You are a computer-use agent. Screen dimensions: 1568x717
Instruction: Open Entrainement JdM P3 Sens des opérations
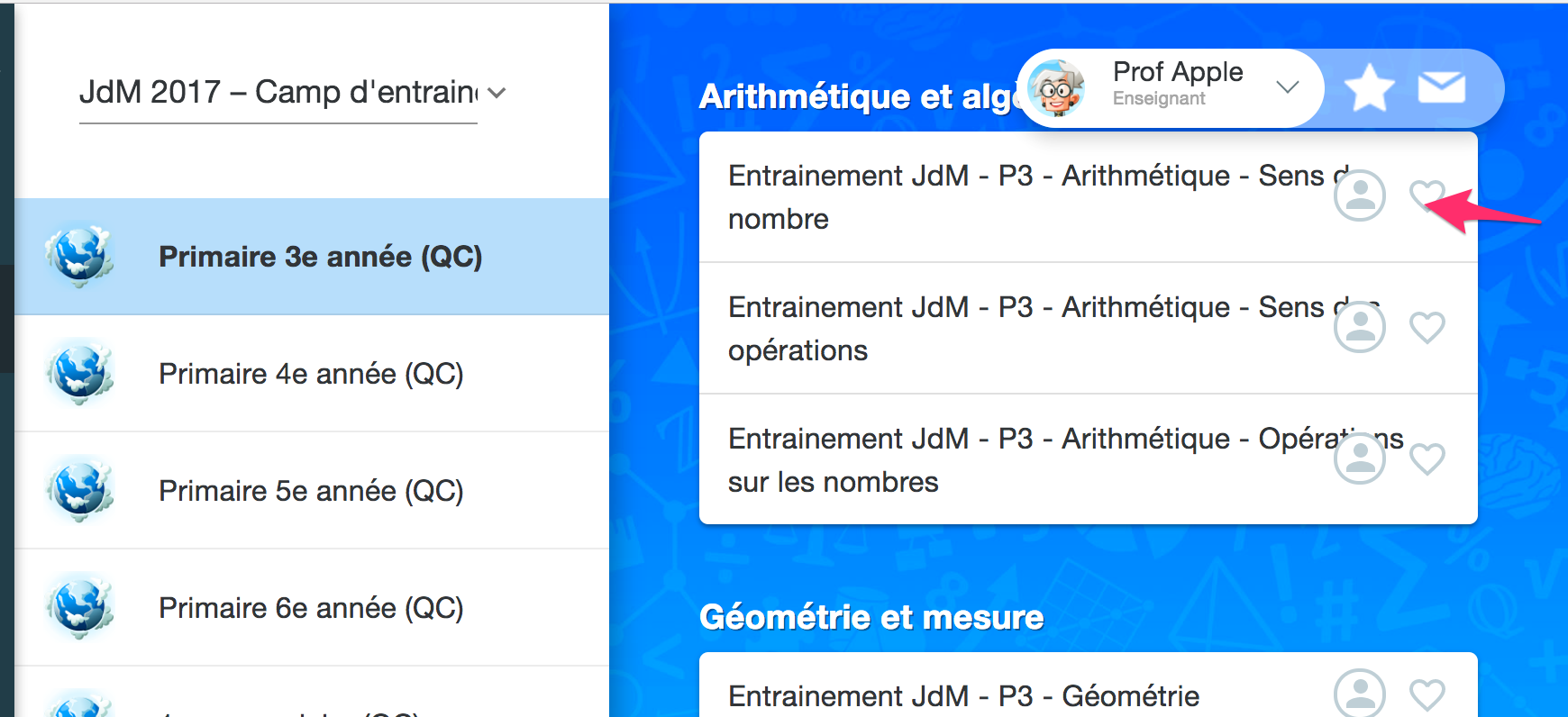(x=991, y=328)
